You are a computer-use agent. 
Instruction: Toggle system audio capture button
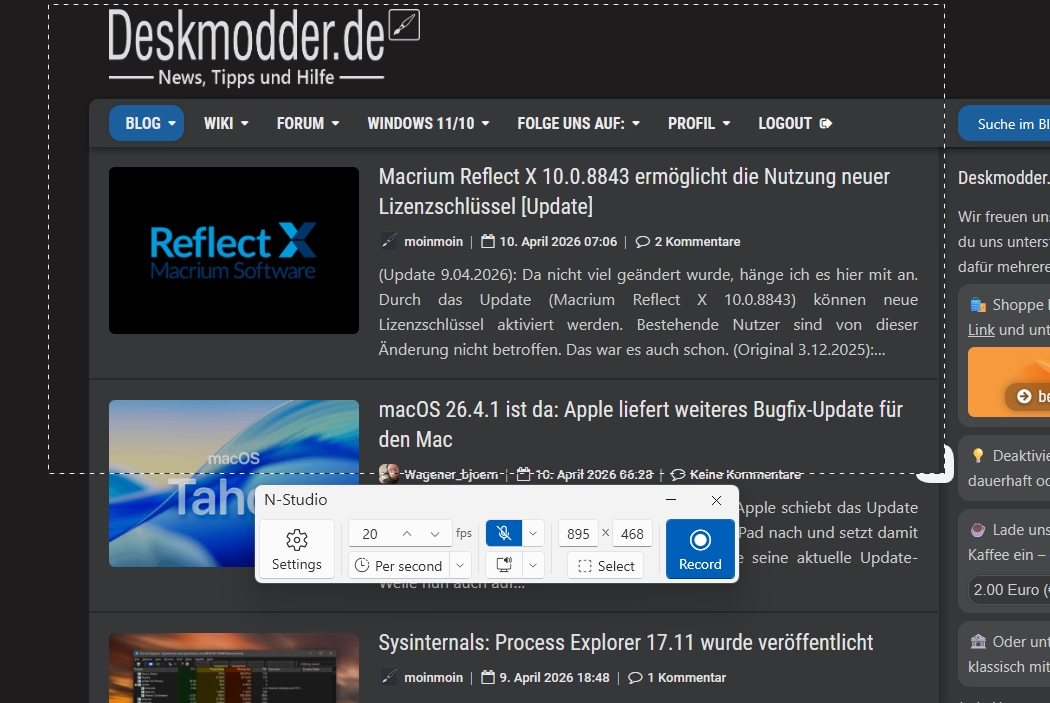coord(503,565)
